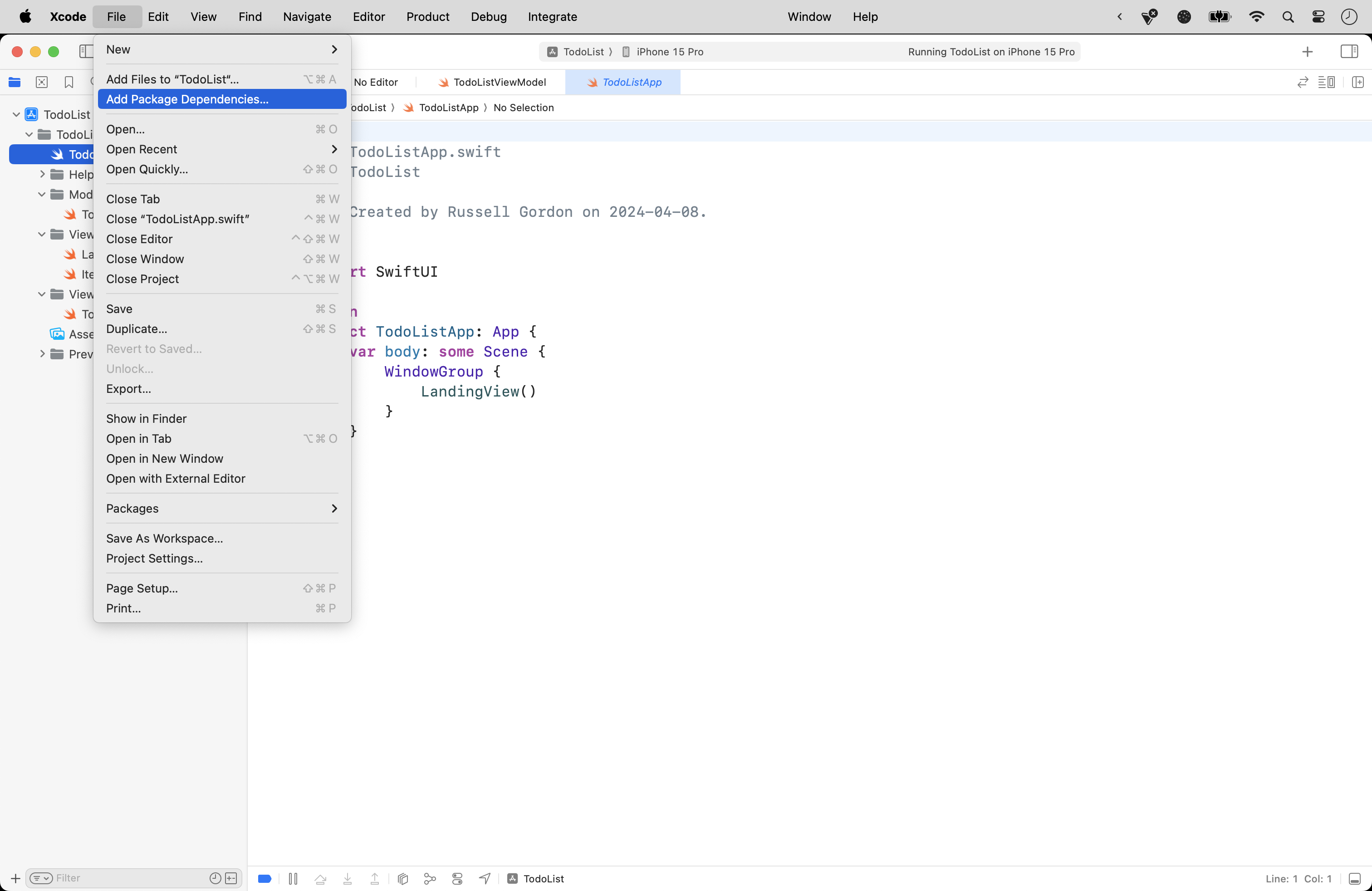Click the Simulate Location icon

(485, 878)
